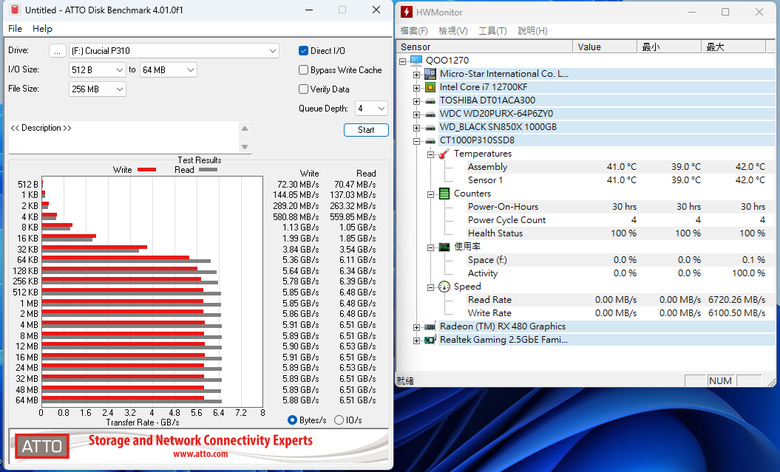Click the 最大 column header
This screenshot has width=780, height=472.
pyautogui.click(x=733, y=47)
